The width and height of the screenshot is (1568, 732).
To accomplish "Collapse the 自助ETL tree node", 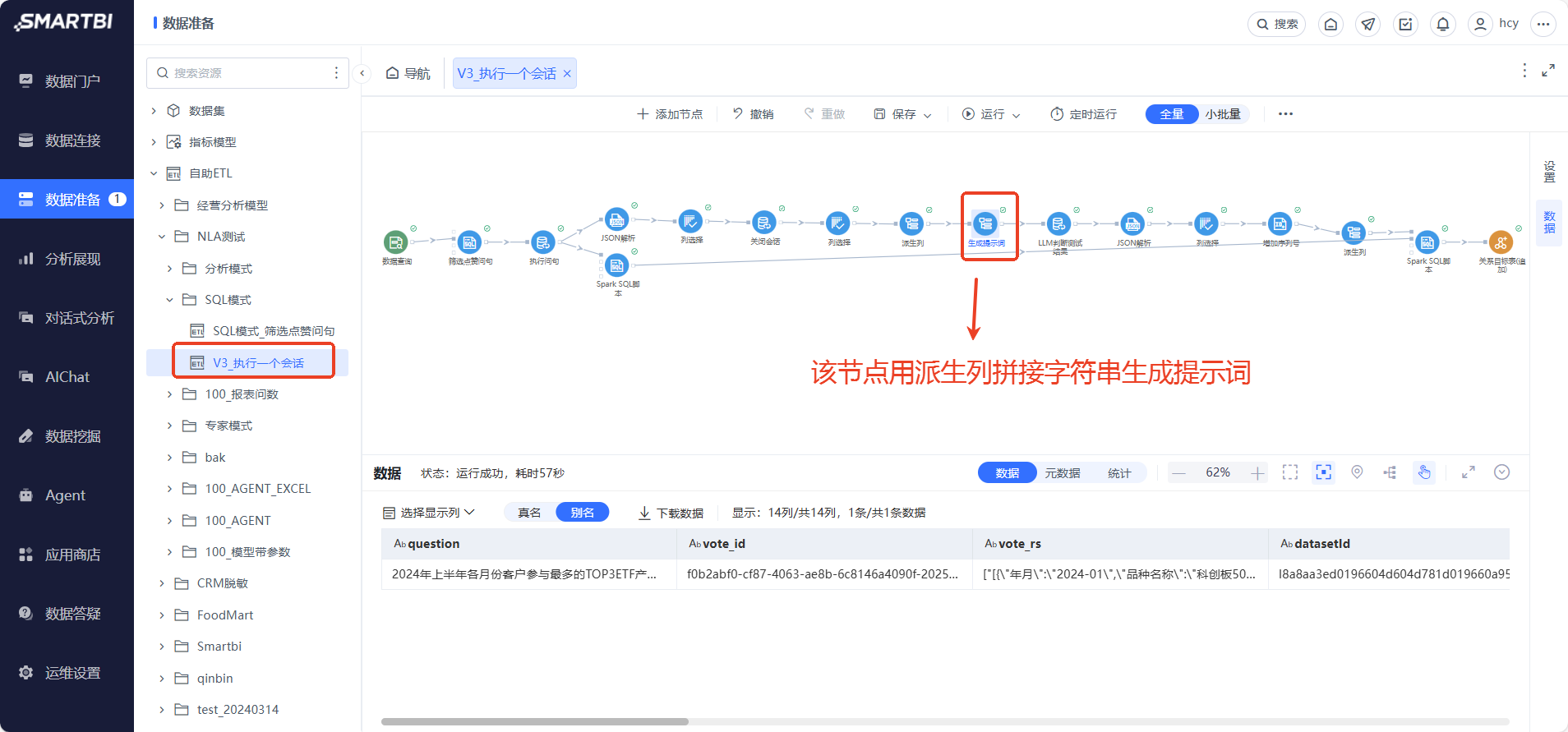I will [154, 173].
